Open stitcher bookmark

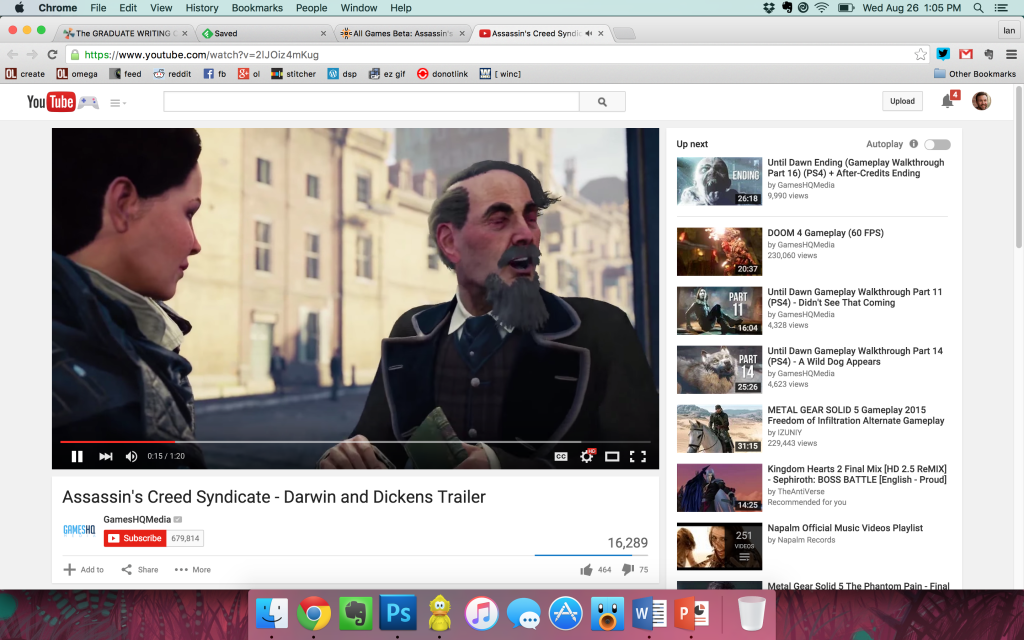click(293, 74)
